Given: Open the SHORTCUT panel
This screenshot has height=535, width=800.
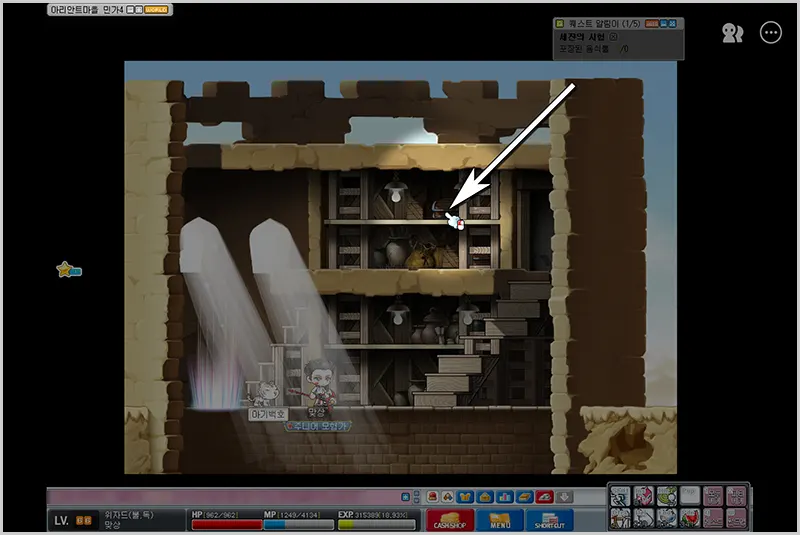Looking at the screenshot, I should pos(549,520).
